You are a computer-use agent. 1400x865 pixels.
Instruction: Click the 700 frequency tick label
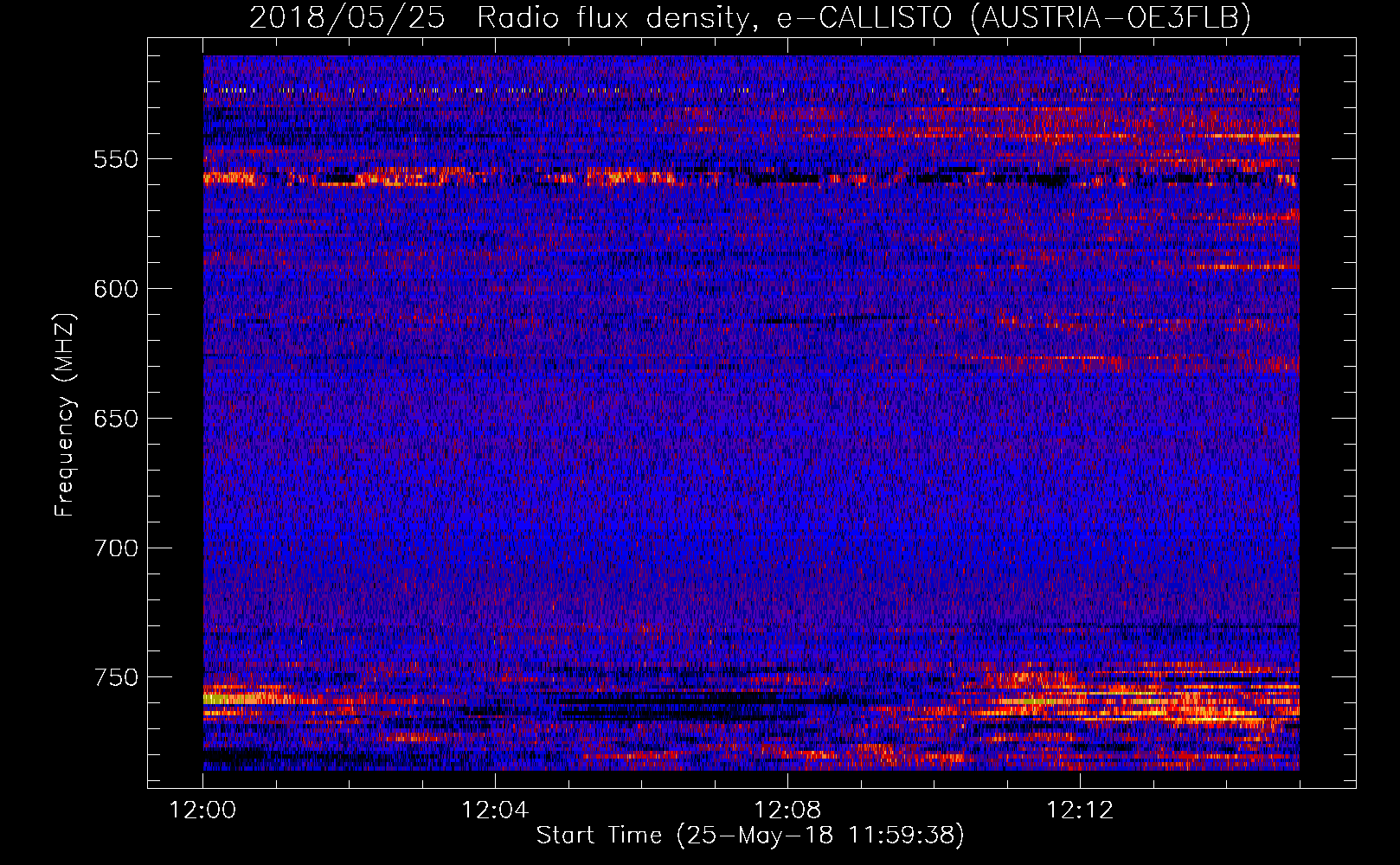116,548
